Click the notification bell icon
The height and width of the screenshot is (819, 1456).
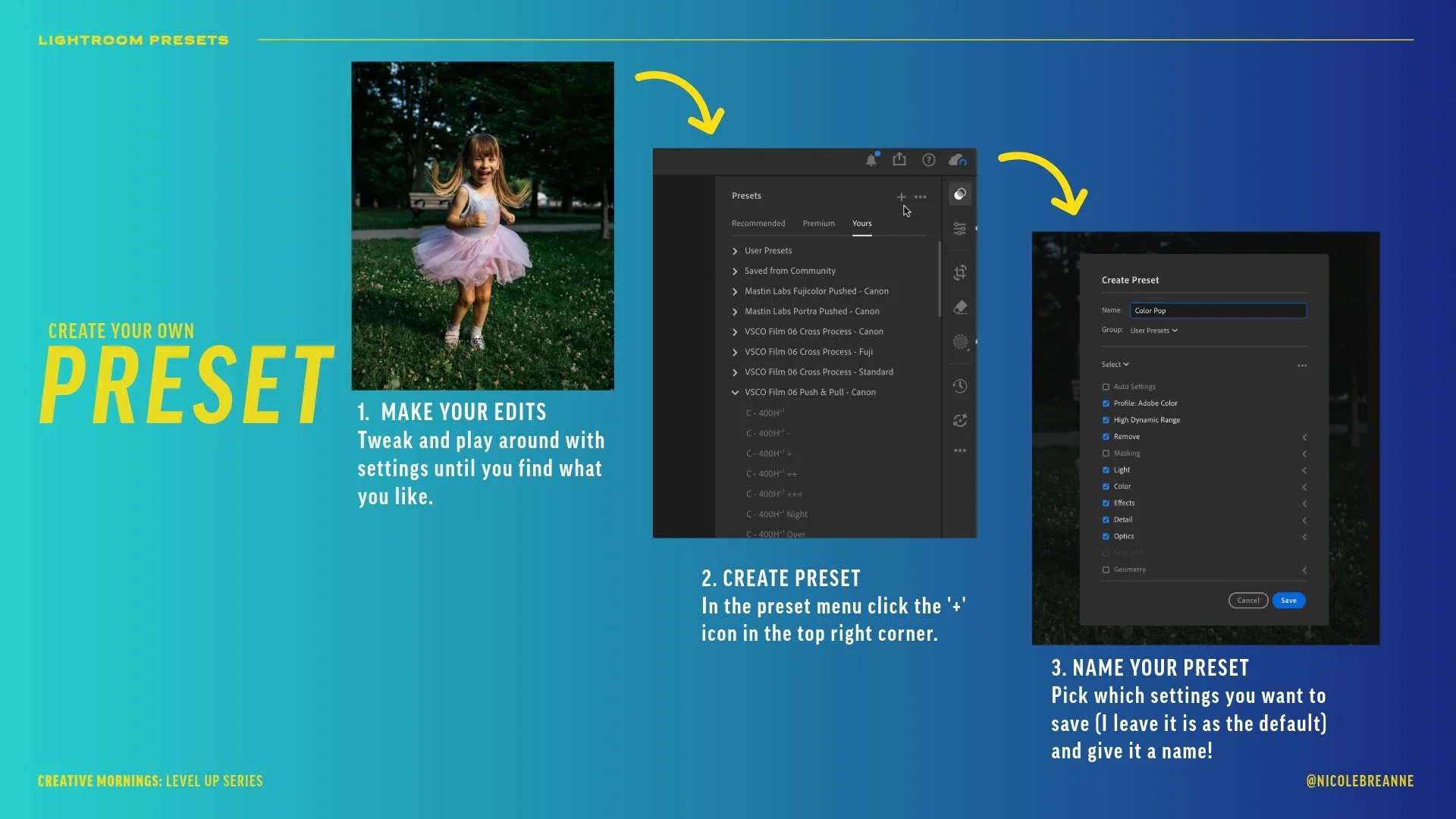pyautogui.click(x=871, y=160)
